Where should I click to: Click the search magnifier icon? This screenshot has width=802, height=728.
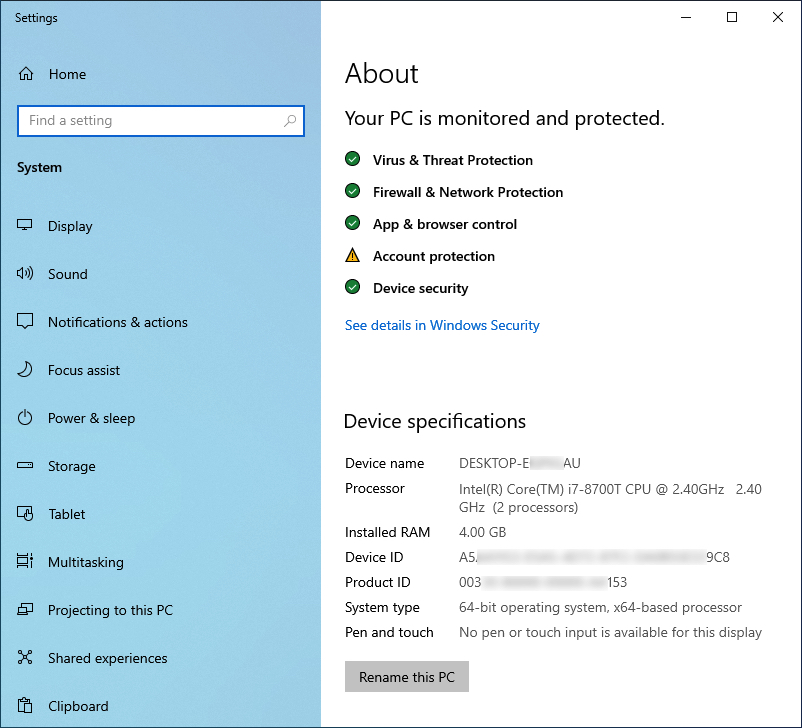coord(290,120)
